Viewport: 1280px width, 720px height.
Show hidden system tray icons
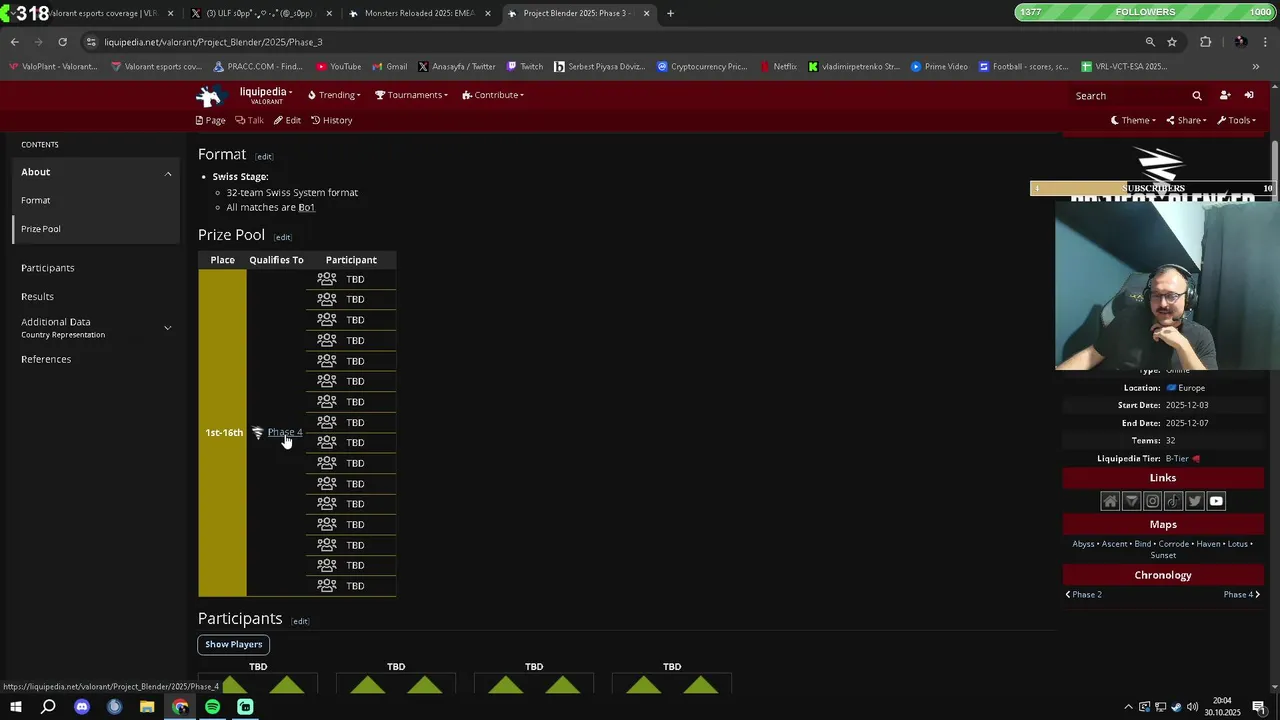point(1128,707)
